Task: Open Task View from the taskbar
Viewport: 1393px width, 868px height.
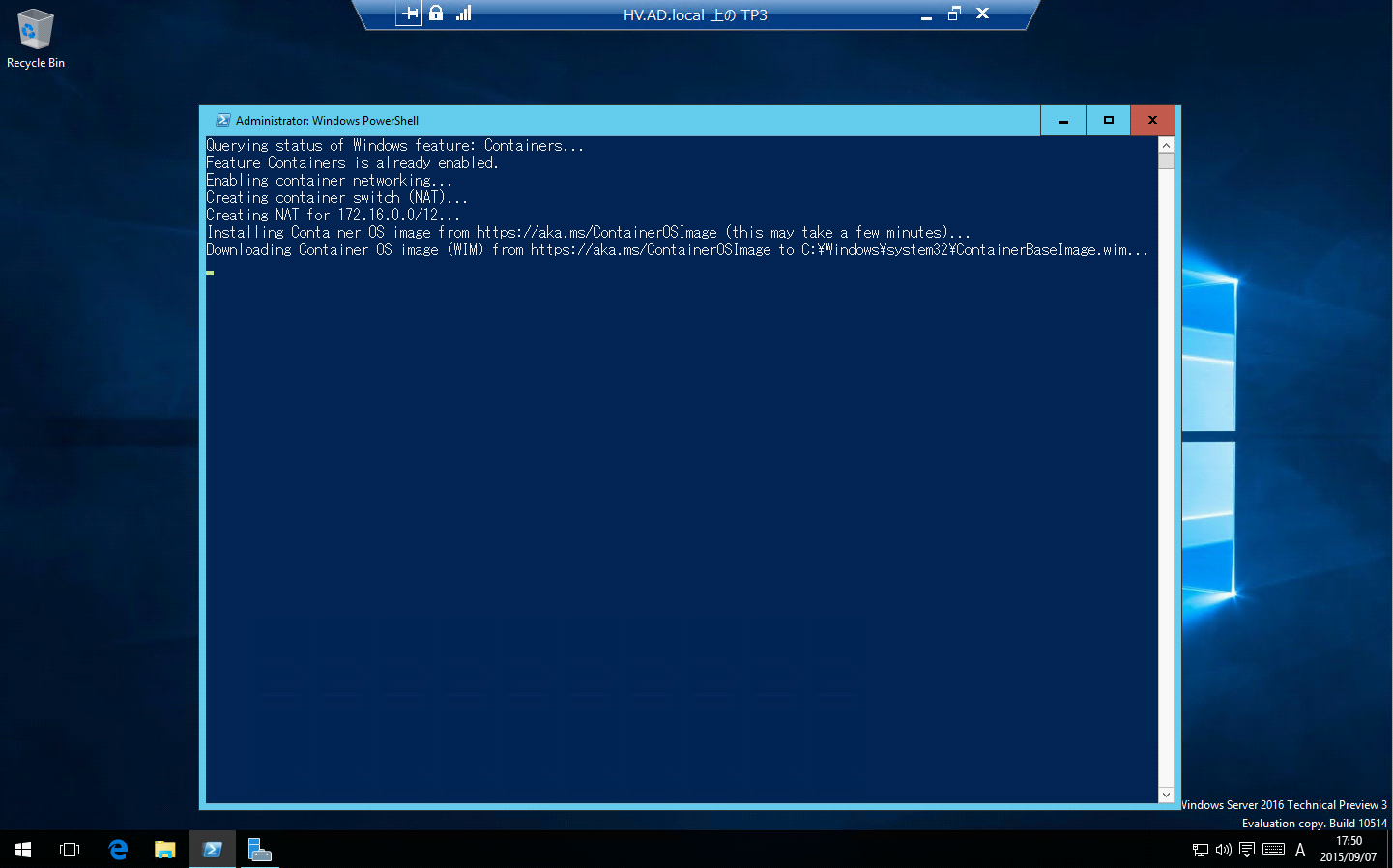Action: 70,850
